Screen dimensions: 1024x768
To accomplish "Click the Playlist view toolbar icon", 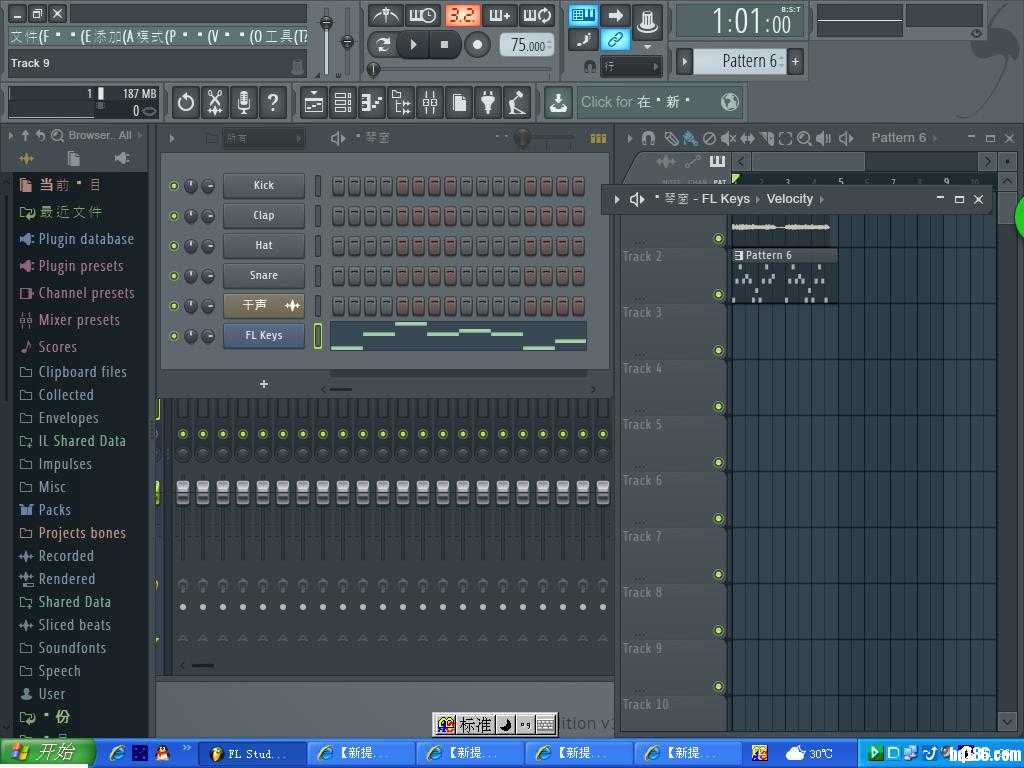I will [313, 102].
